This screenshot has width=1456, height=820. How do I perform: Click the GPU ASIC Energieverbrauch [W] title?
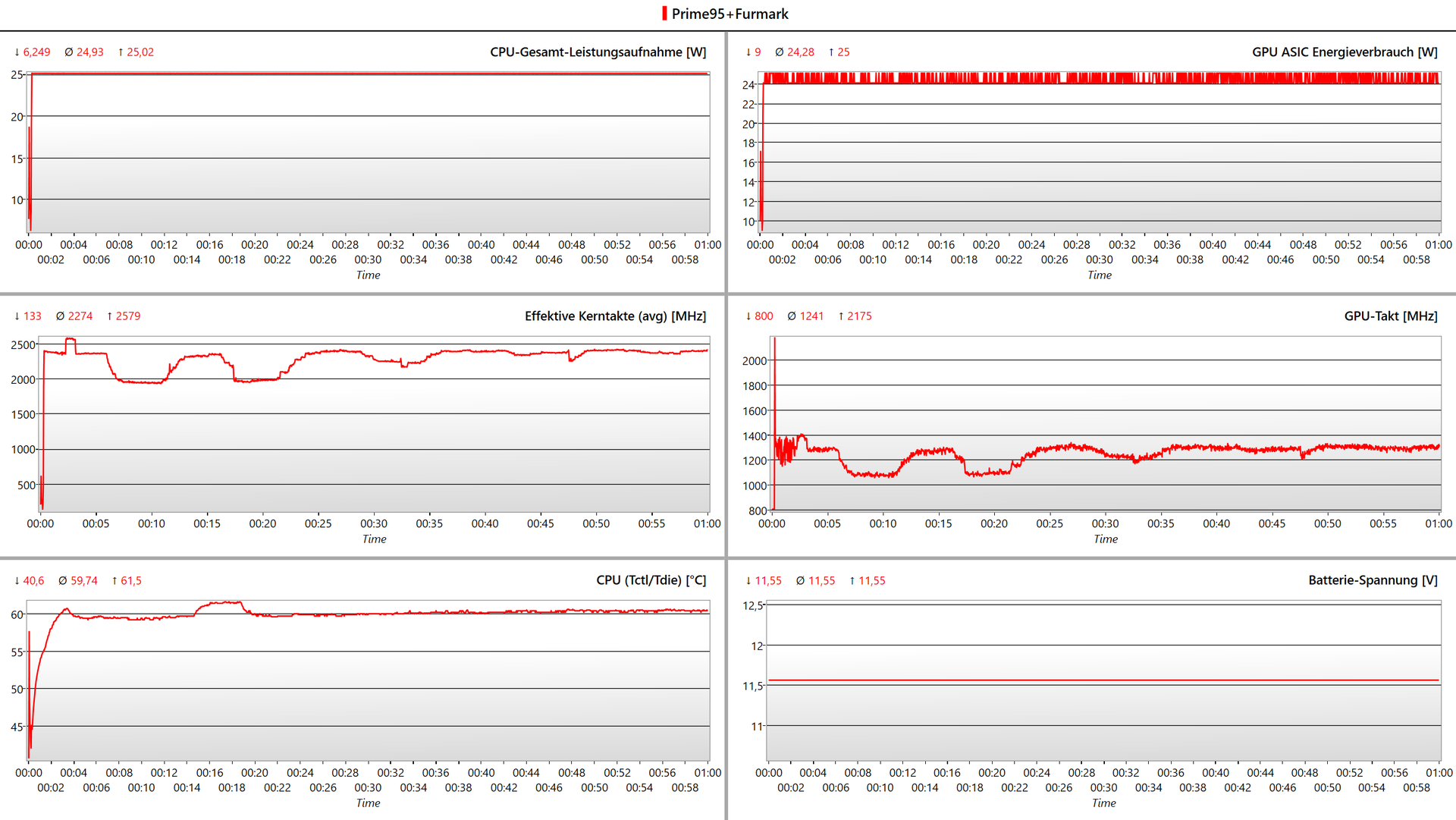pos(1344,52)
